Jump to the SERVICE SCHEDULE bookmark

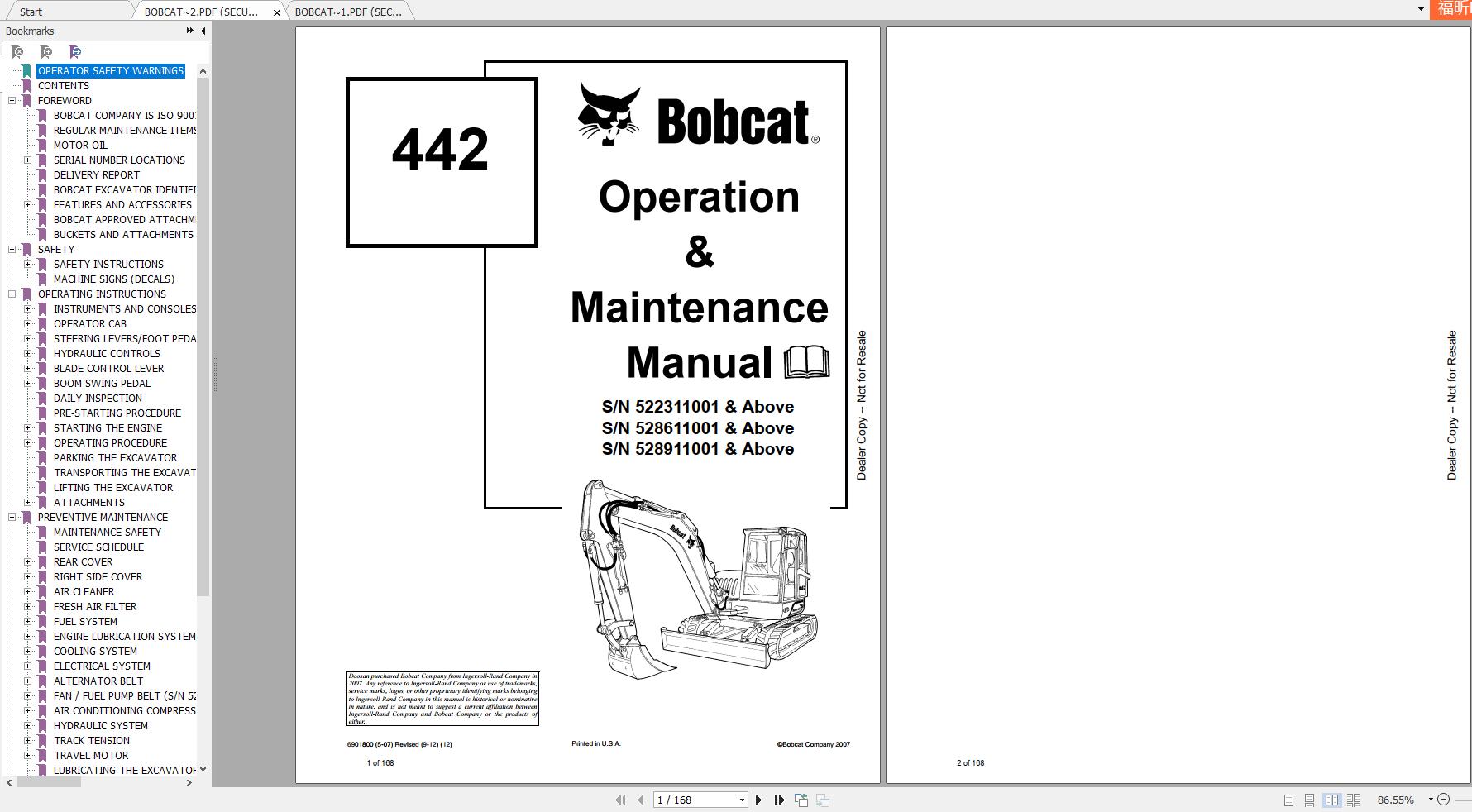click(x=98, y=547)
